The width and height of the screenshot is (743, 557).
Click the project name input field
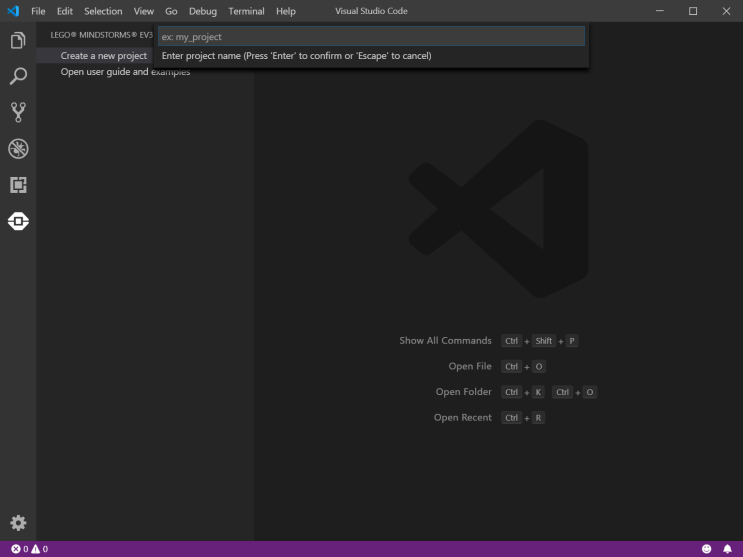pyautogui.click(x=370, y=37)
